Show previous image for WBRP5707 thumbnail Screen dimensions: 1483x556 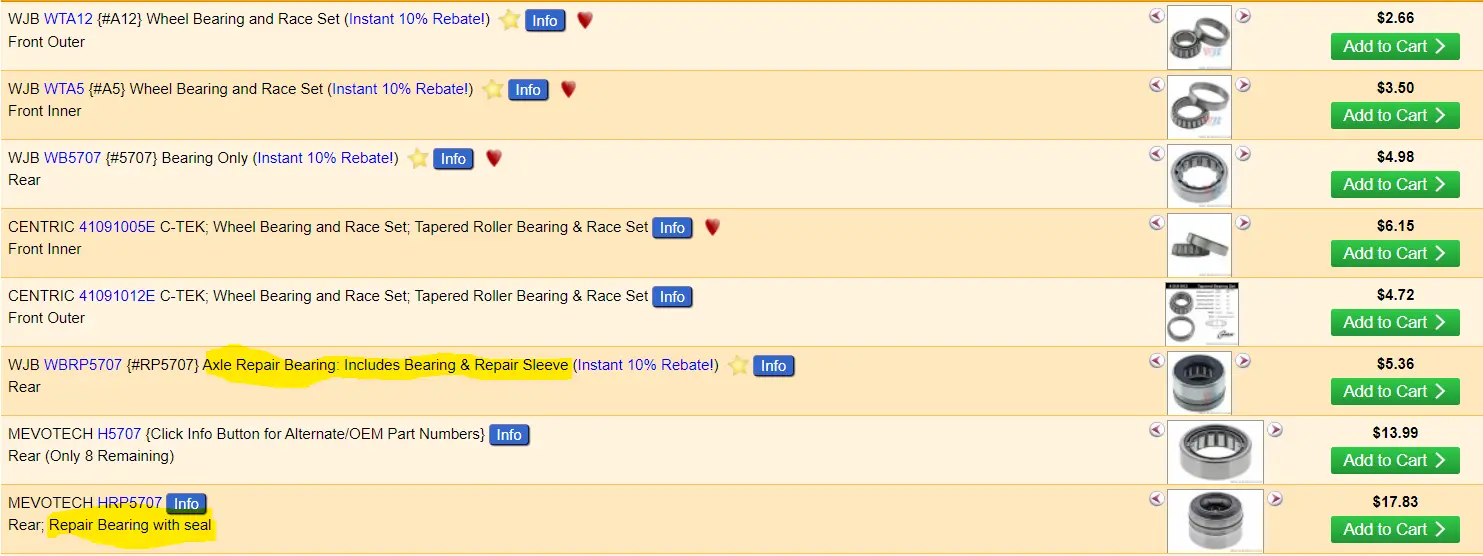point(1156,361)
